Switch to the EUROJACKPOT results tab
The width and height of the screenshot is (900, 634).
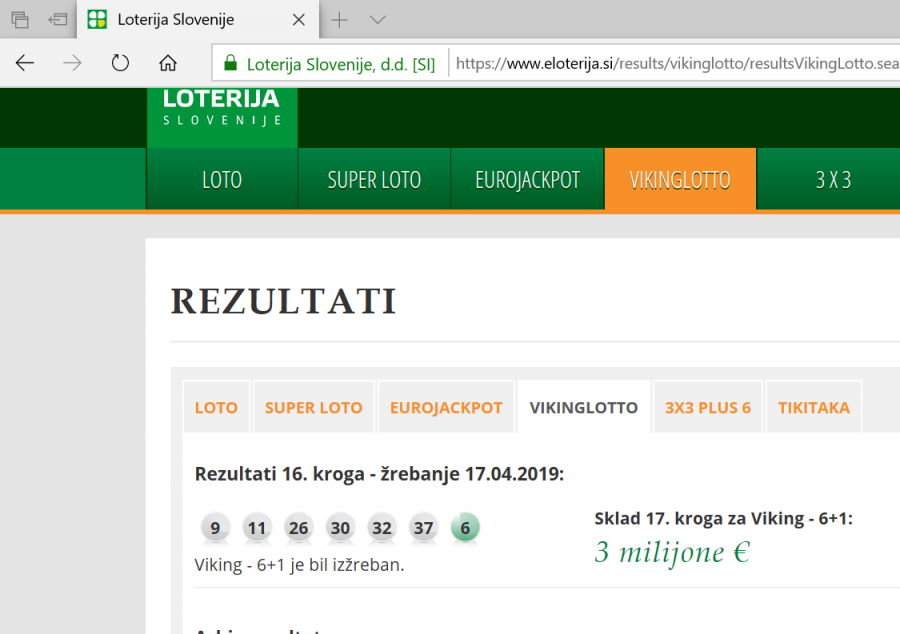446,408
